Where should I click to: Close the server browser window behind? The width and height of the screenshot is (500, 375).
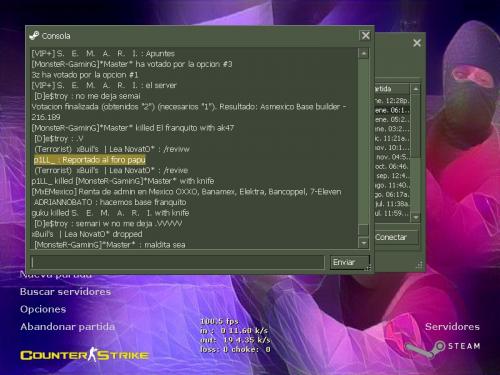[417, 43]
